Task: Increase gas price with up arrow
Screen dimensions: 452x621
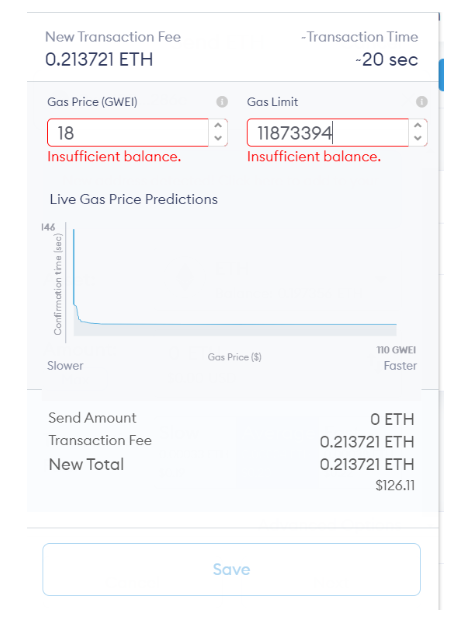Action: coord(218,126)
